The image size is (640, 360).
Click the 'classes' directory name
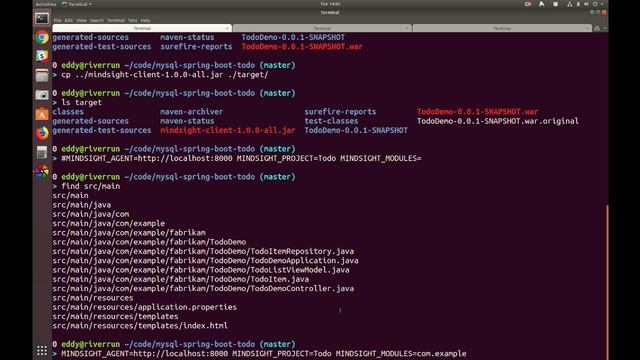[68, 111]
